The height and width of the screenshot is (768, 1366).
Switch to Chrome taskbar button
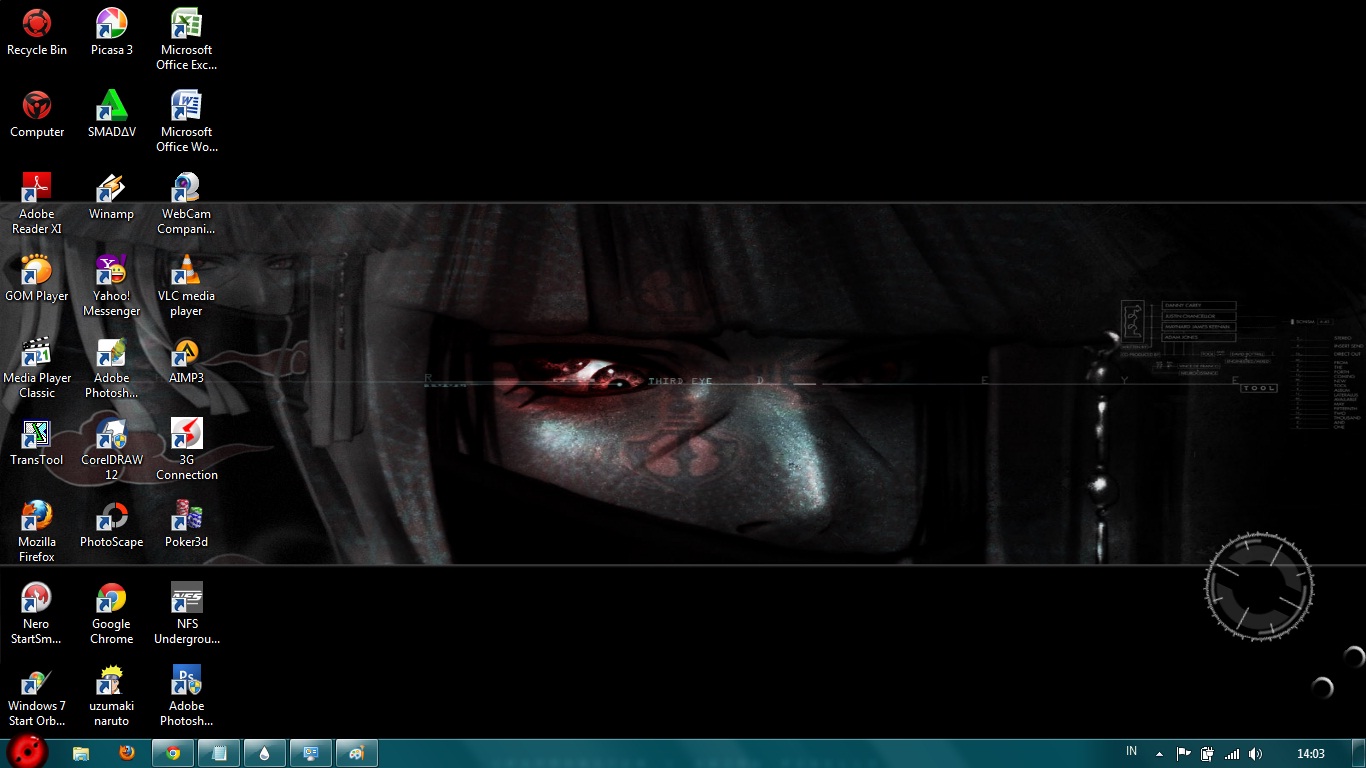(x=173, y=753)
